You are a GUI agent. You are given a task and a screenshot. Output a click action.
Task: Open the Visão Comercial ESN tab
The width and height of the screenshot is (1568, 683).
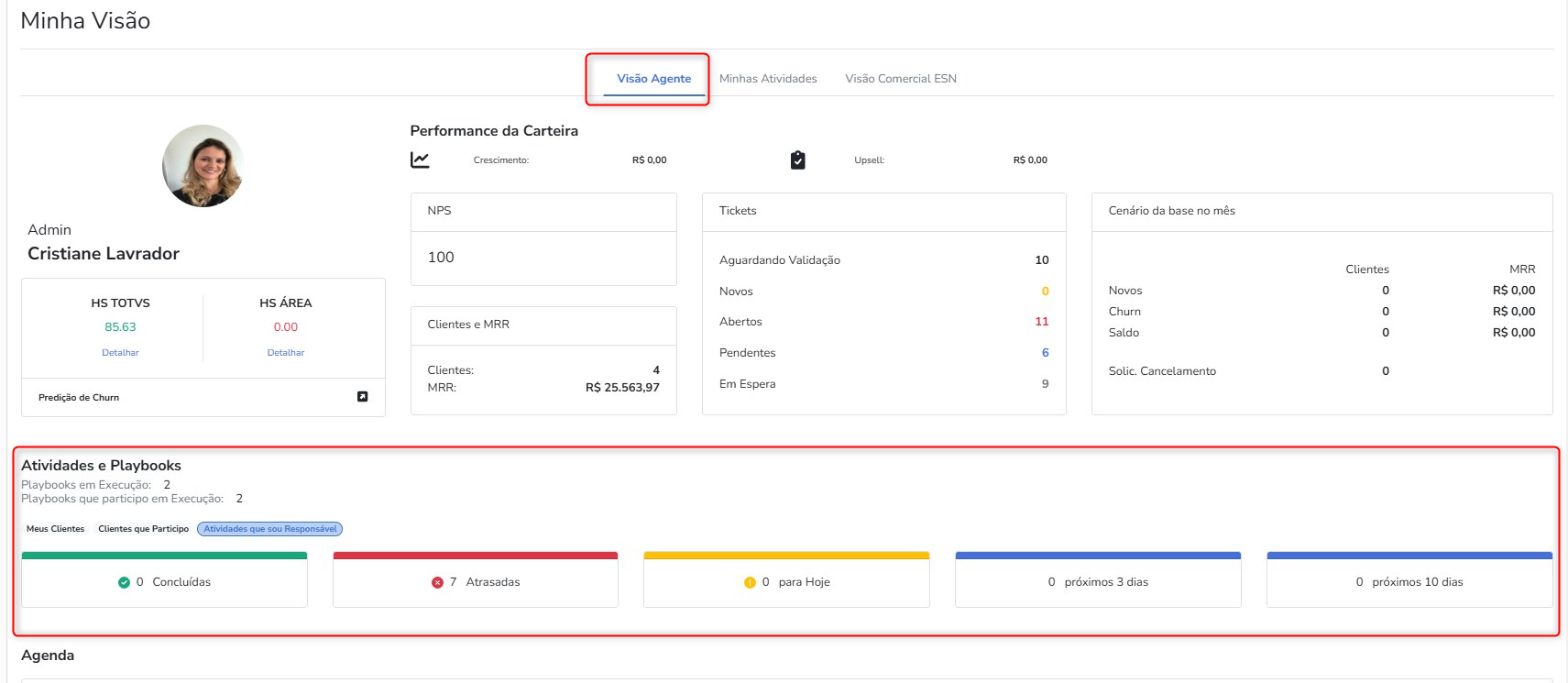coord(900,79)
